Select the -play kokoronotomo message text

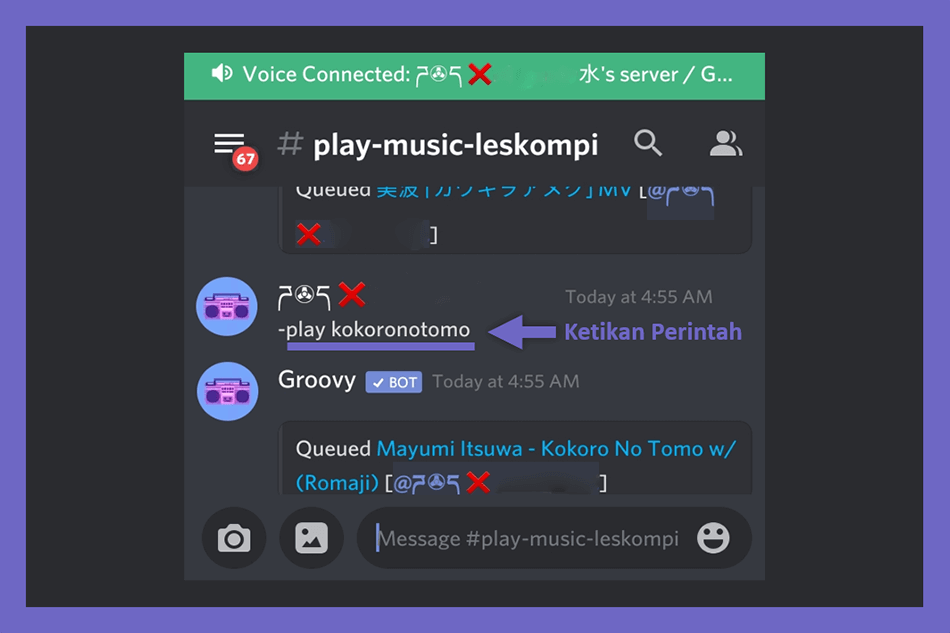coord(374,330)
